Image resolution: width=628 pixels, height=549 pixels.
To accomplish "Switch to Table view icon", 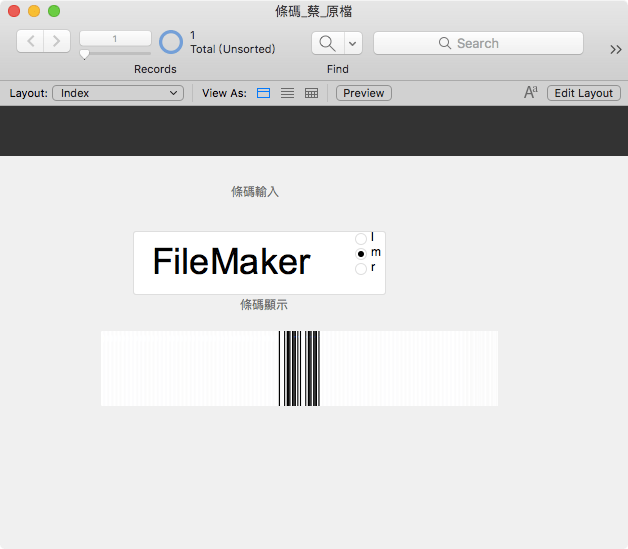I will point(311,93).
